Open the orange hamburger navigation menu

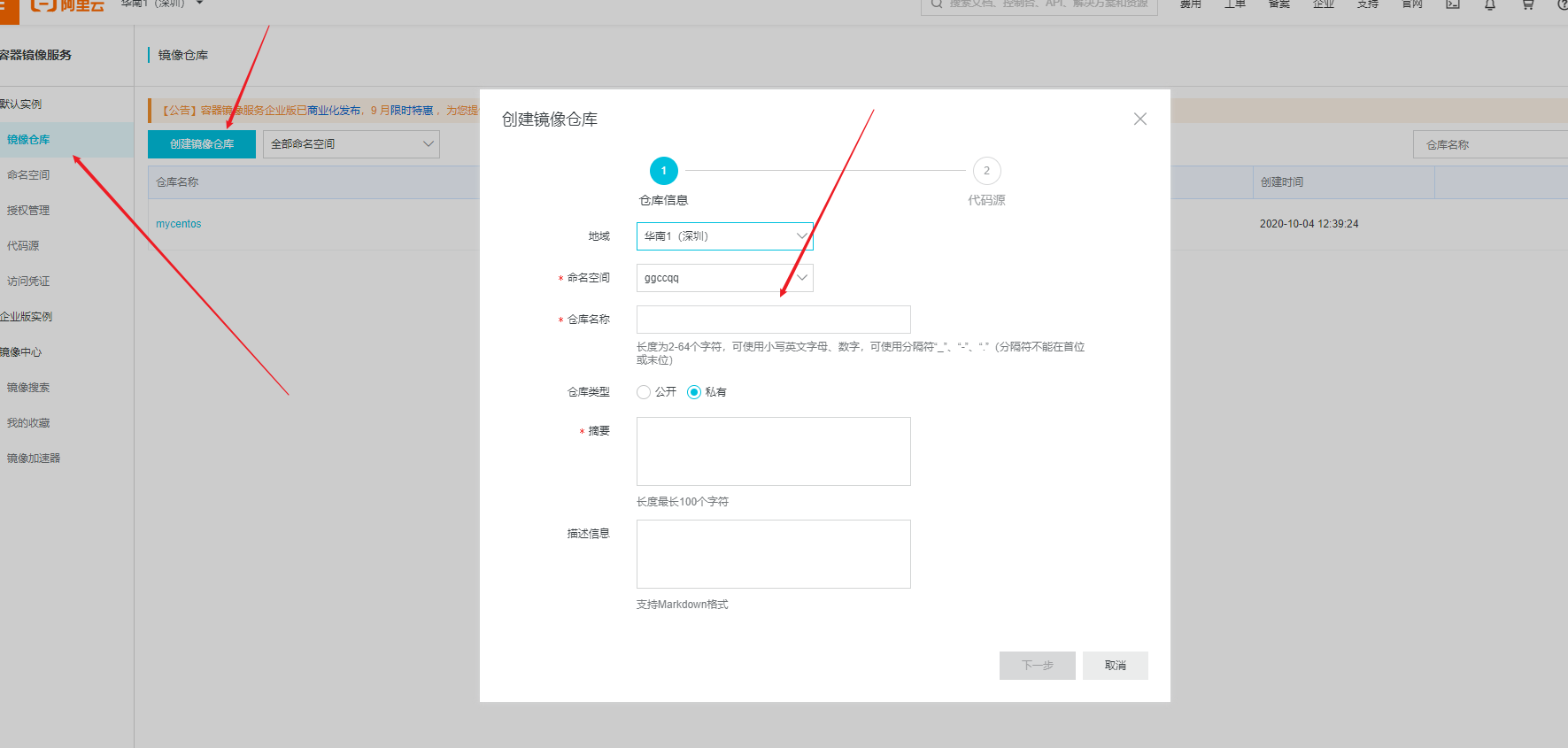[7, 7]
